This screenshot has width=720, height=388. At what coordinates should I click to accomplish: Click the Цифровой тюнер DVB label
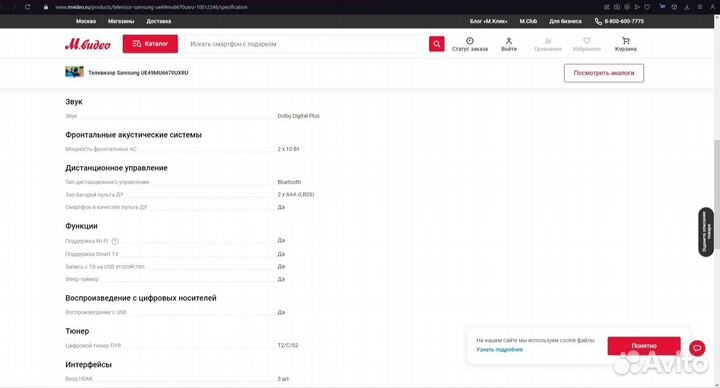[x=93, y=345]
